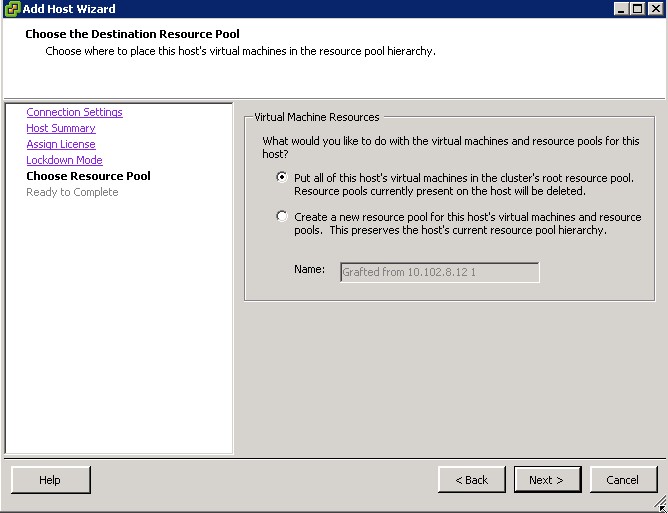Click the Add Host Wizard title bar text
Image resolution: width=668 pixels, height=513 pixels.
[x=69, y=9]
